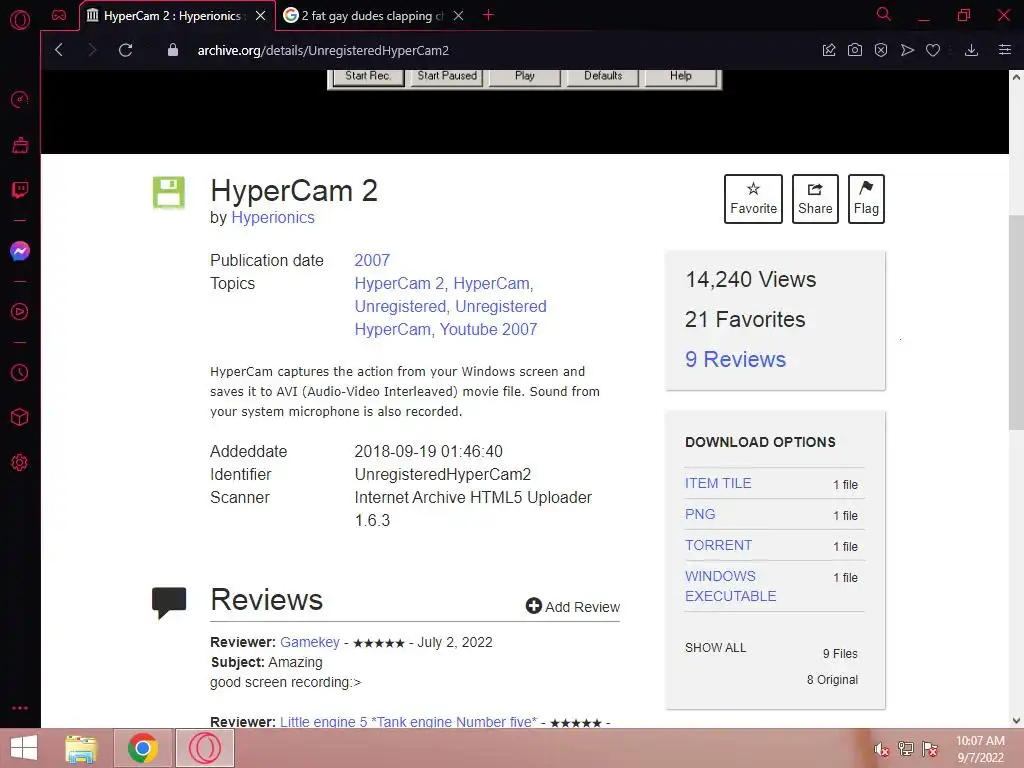The height and width of the screenshot is (768, 1024).
Task: Click the Defaults button in preview
Action: [603, 76]
